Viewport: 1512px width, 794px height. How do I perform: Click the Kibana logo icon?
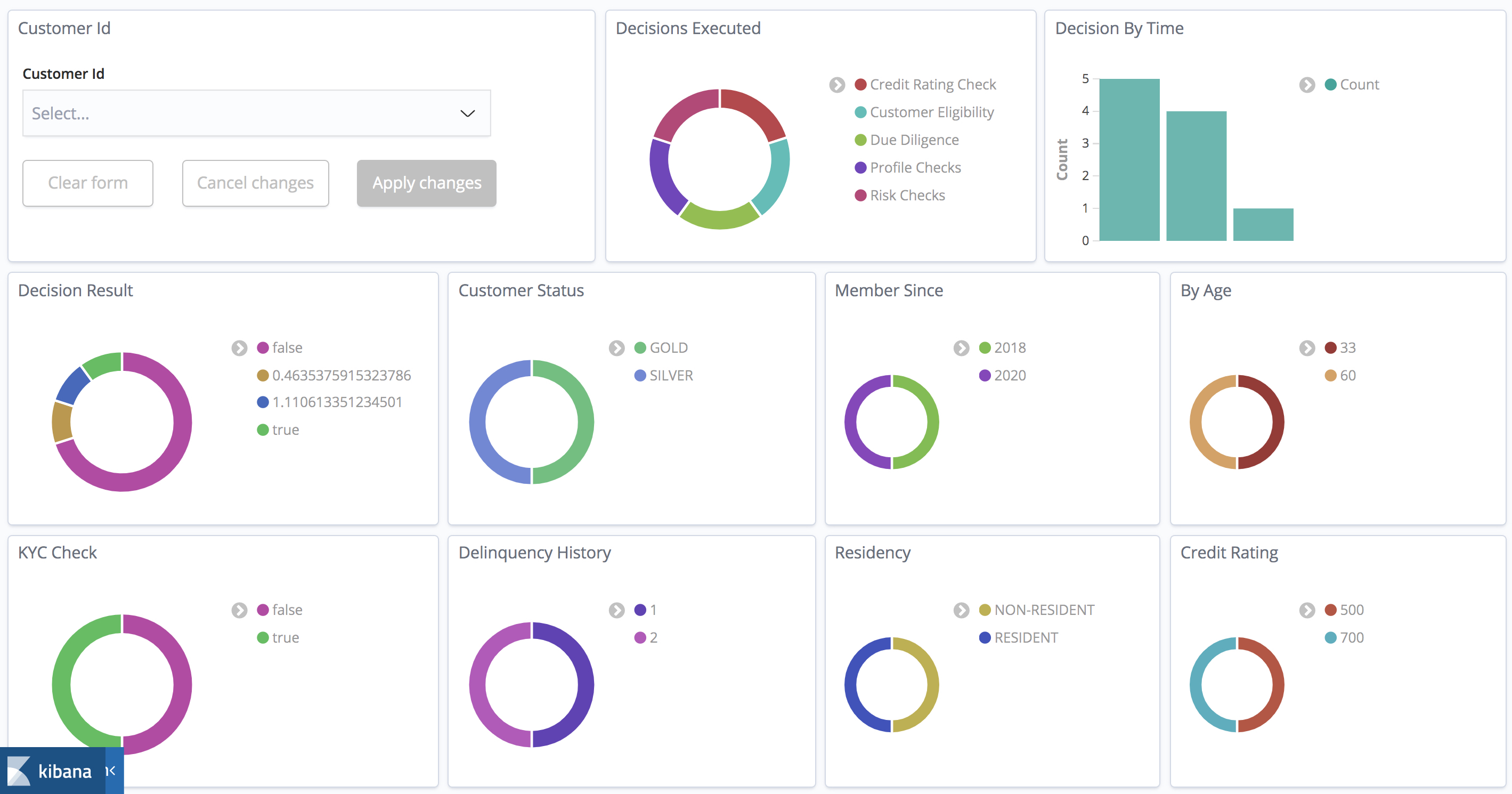pyautogui.click(x=18, y=771)
